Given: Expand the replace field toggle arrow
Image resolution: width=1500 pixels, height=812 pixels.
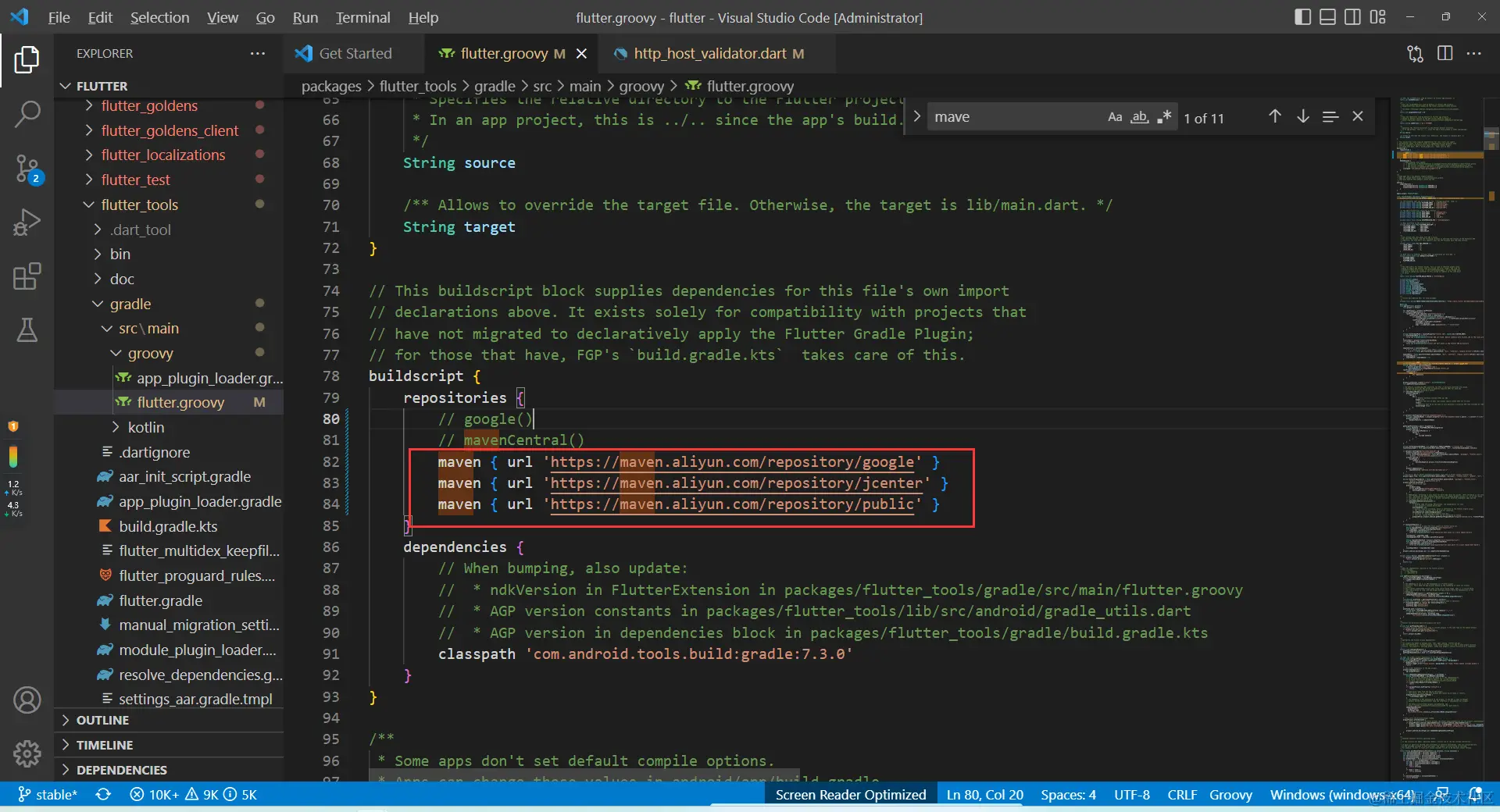Looking at the screenshot, I should coord(917,116).
